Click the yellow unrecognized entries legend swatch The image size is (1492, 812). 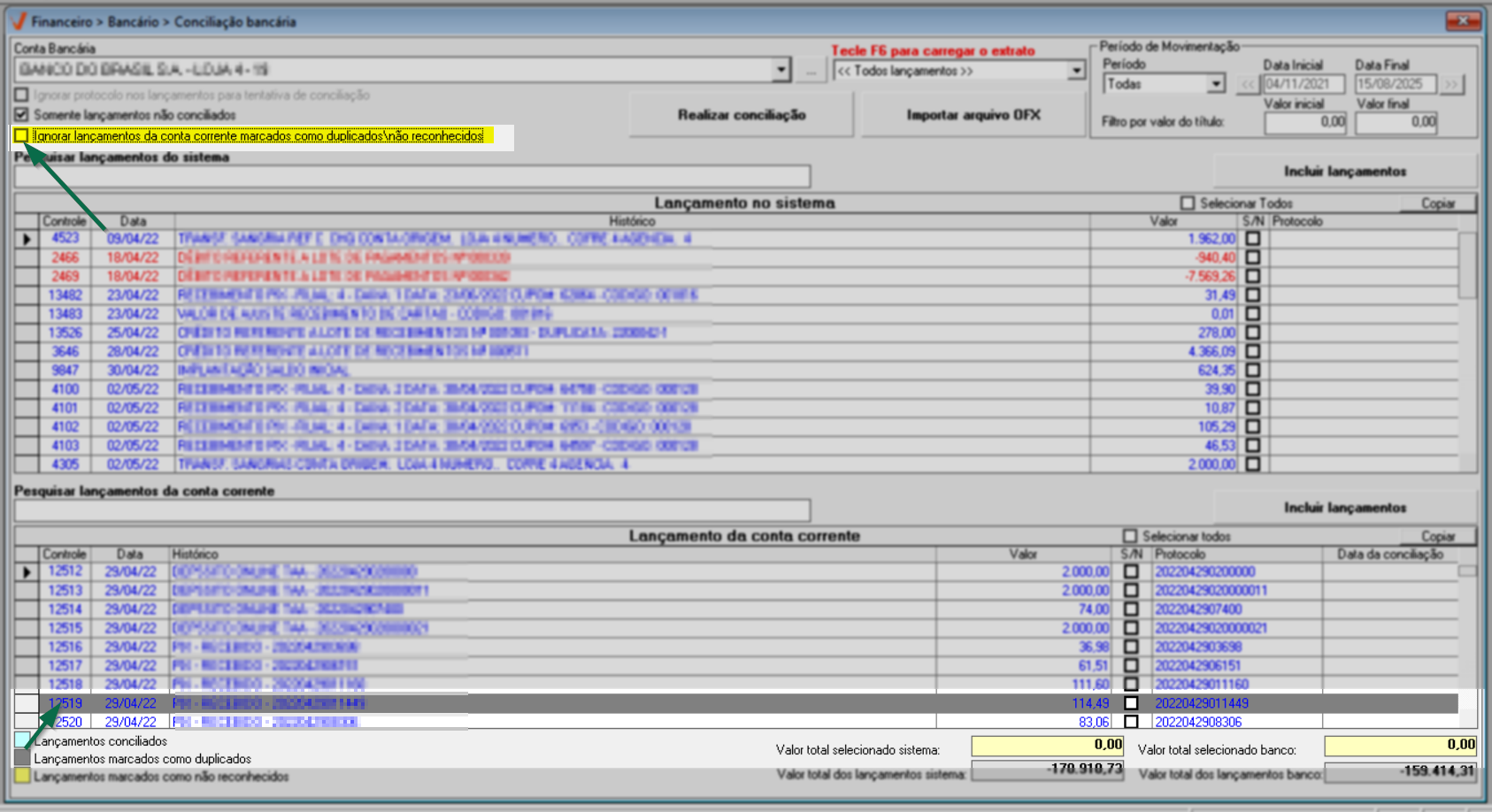pyautogui.click(x=22, y=776)
